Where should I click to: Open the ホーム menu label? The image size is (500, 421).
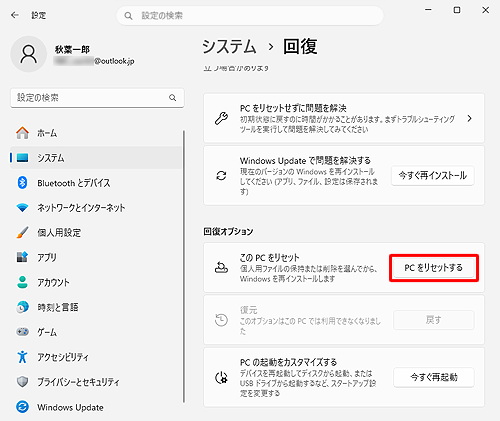(x=47, y=133)
